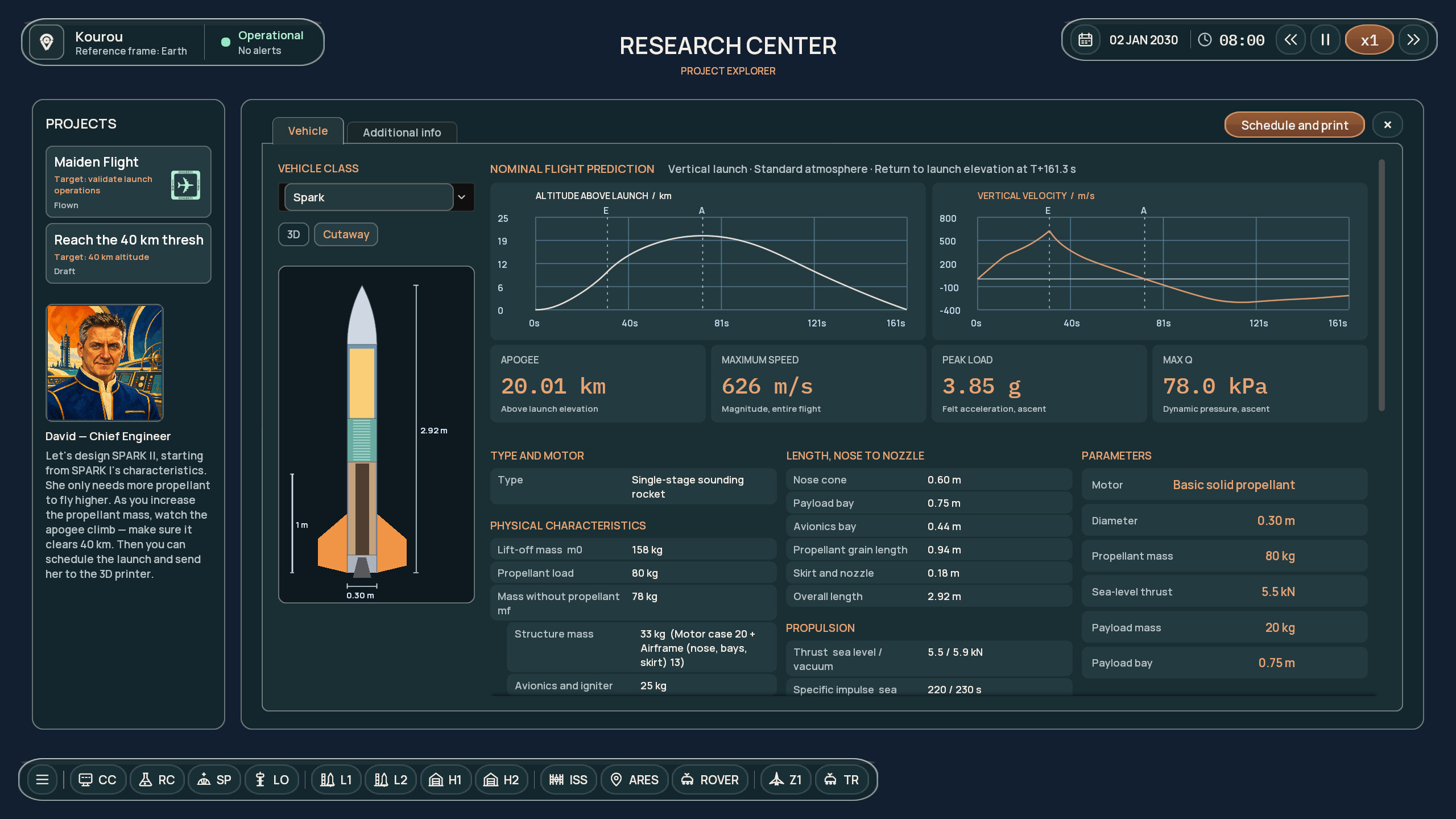Screen dimensions: 1456x819
Task: Slow down time with rewind arrows
Action: coord(1290,40)
